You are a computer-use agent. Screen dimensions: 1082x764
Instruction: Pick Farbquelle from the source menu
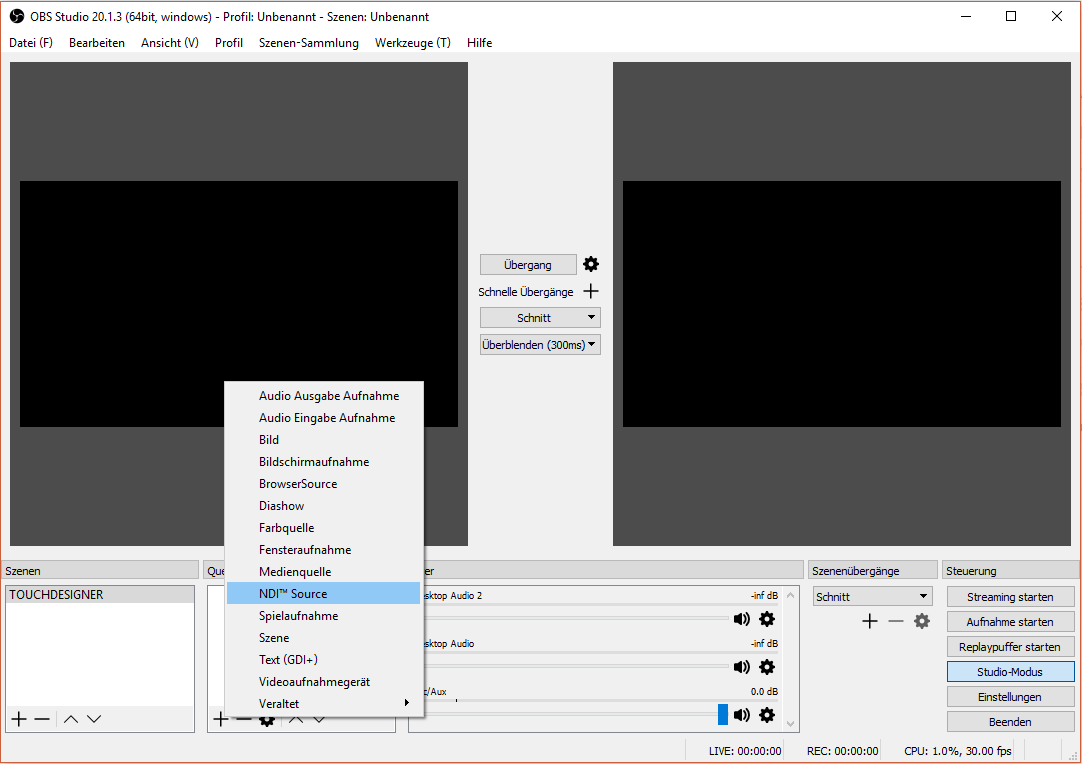[x=323, y=528]
